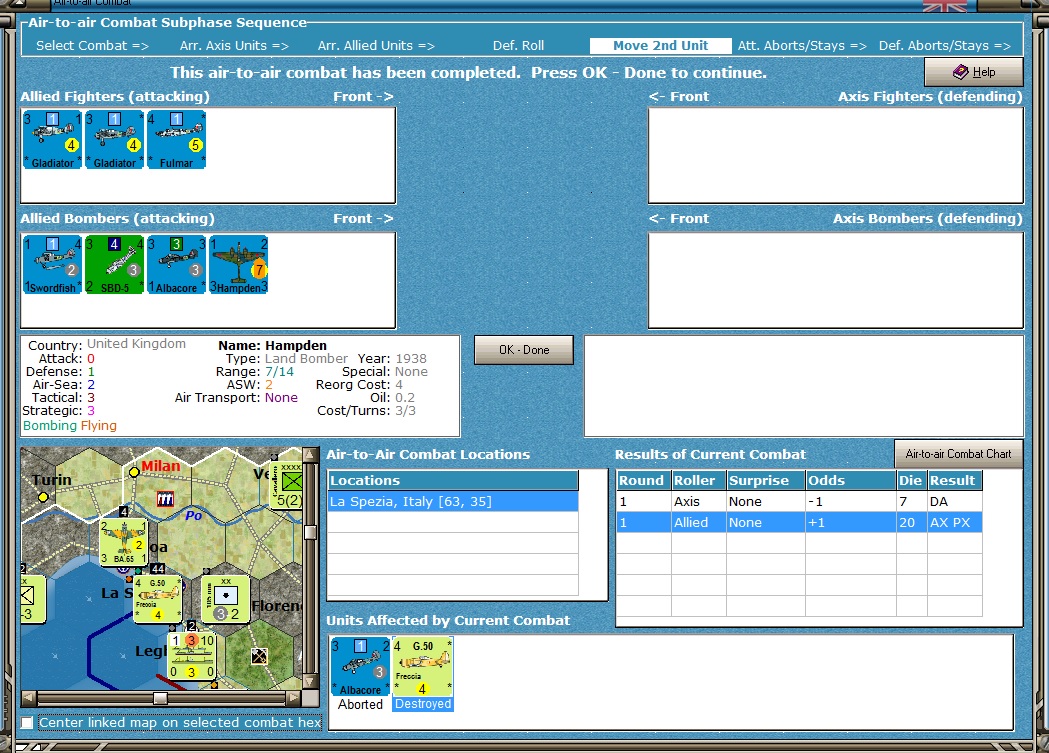
Task: Select the Hampden bomber counter
Action: point(239,265)
